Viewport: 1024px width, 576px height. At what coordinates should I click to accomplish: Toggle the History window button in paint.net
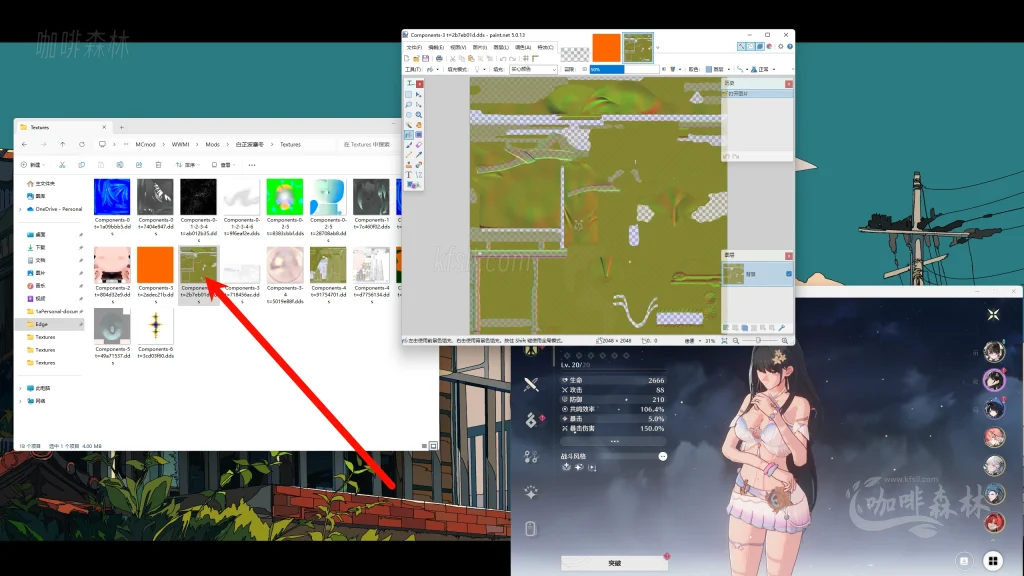point(750,46)
